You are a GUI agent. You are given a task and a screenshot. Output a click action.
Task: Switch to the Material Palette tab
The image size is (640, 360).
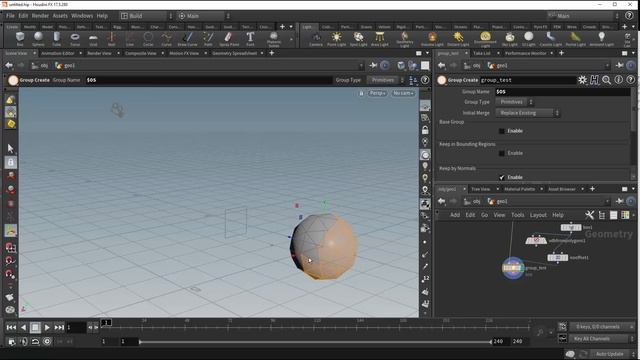[519, 189]
